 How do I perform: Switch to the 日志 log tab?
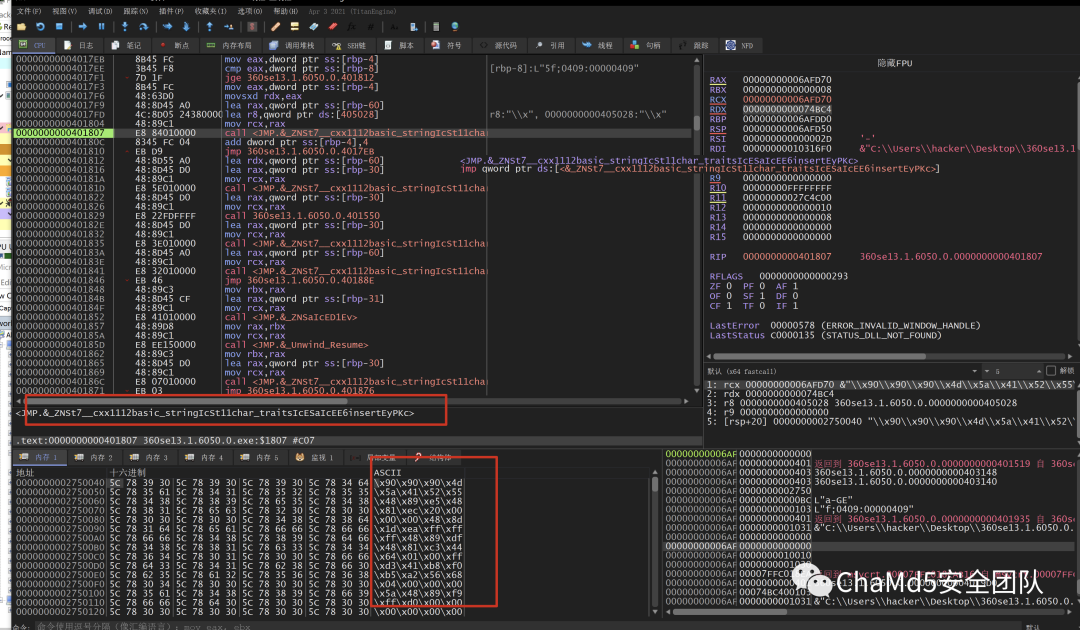[x=79, y=45]
